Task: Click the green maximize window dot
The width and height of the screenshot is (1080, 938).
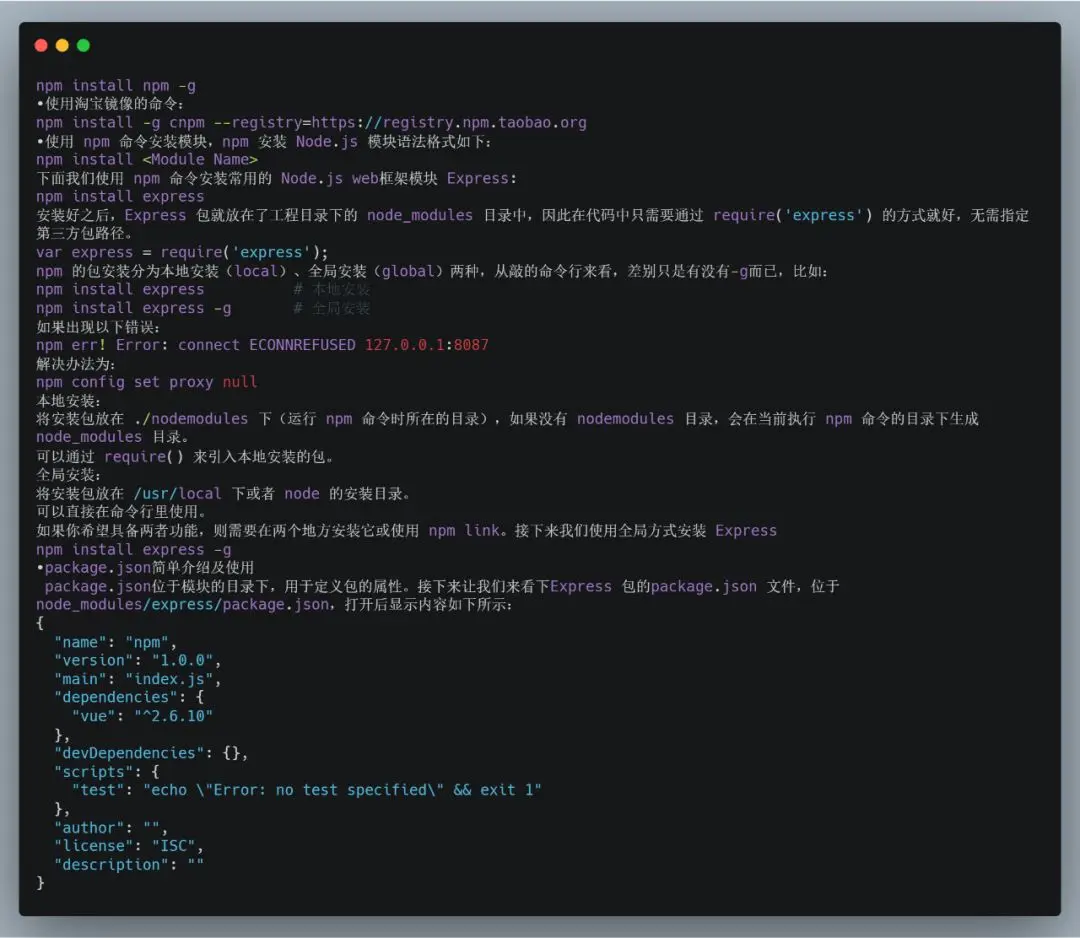Action: click(x=83, y=45)
